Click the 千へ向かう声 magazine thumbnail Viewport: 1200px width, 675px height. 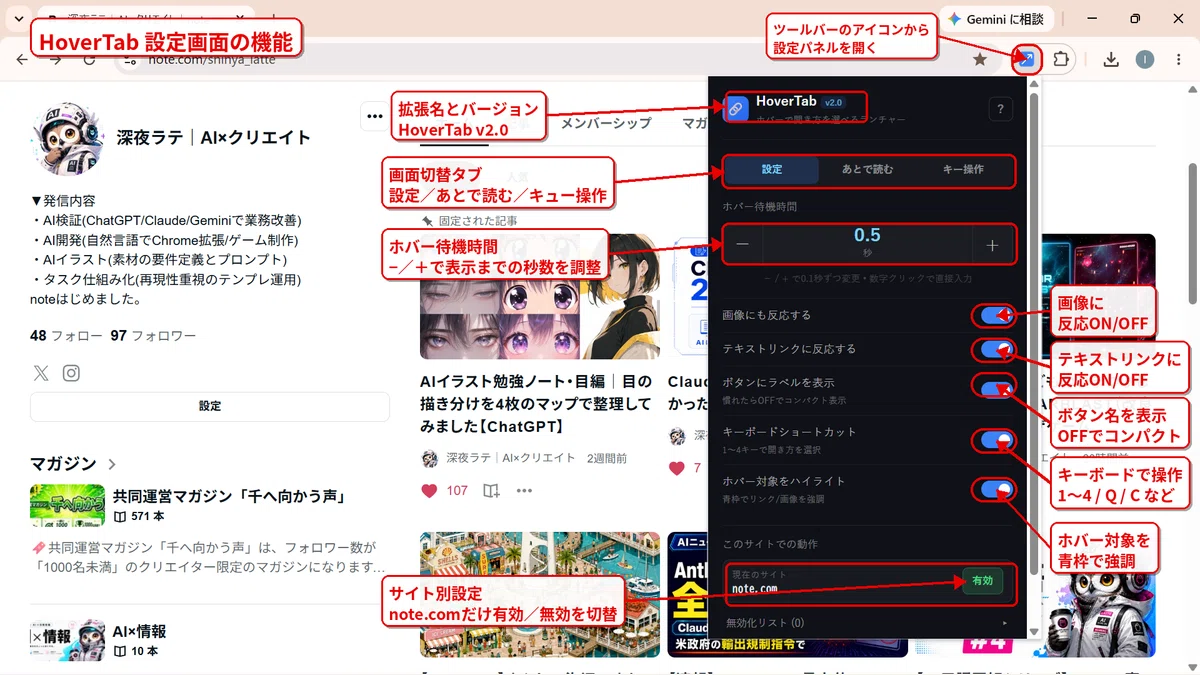pos(67,505)
